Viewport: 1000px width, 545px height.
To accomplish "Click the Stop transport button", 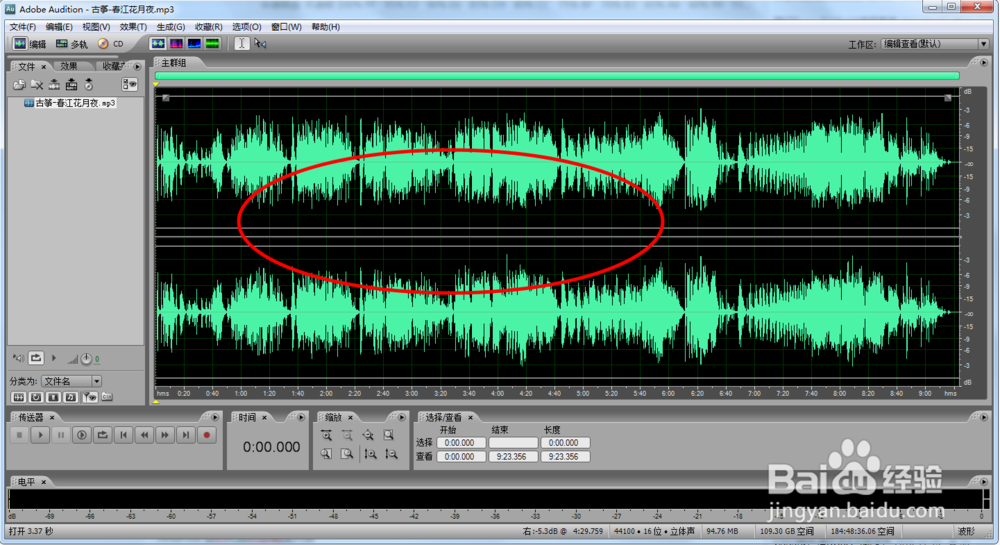I will pos(19,435).
